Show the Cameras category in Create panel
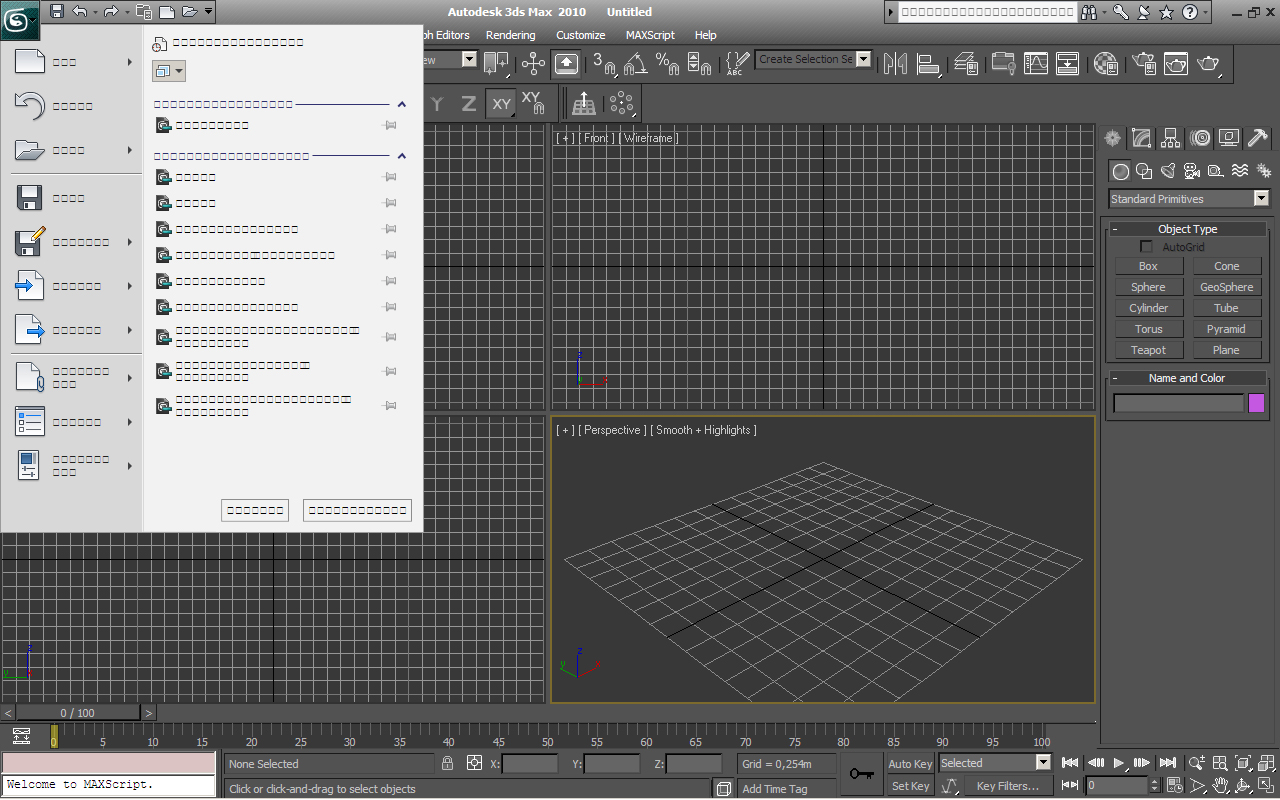Screen dimensions: 1280x800 click(x=1192, y=171)
